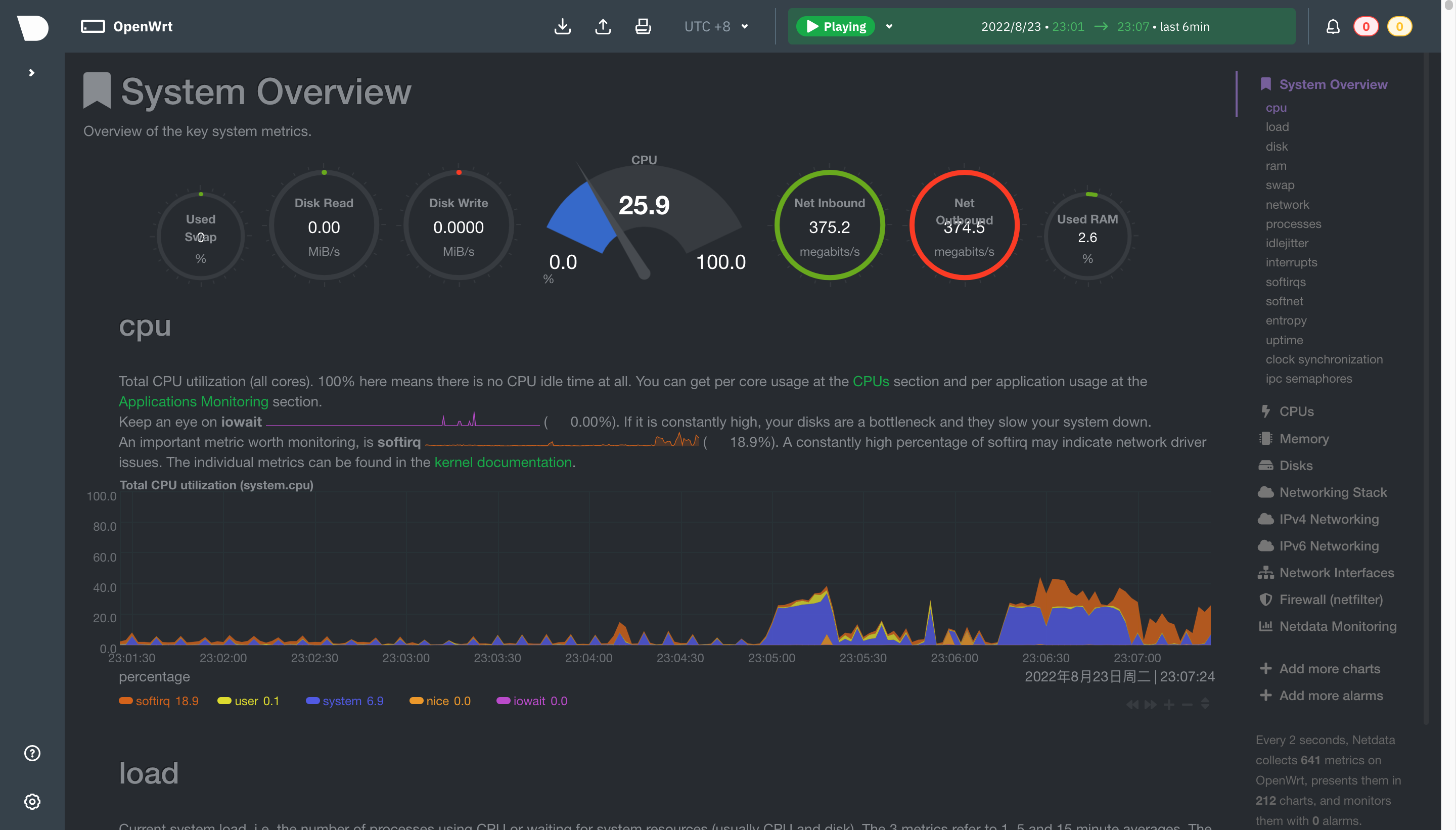Open the help panel
Screen dimensions: 1456x830
pos(32,753)
